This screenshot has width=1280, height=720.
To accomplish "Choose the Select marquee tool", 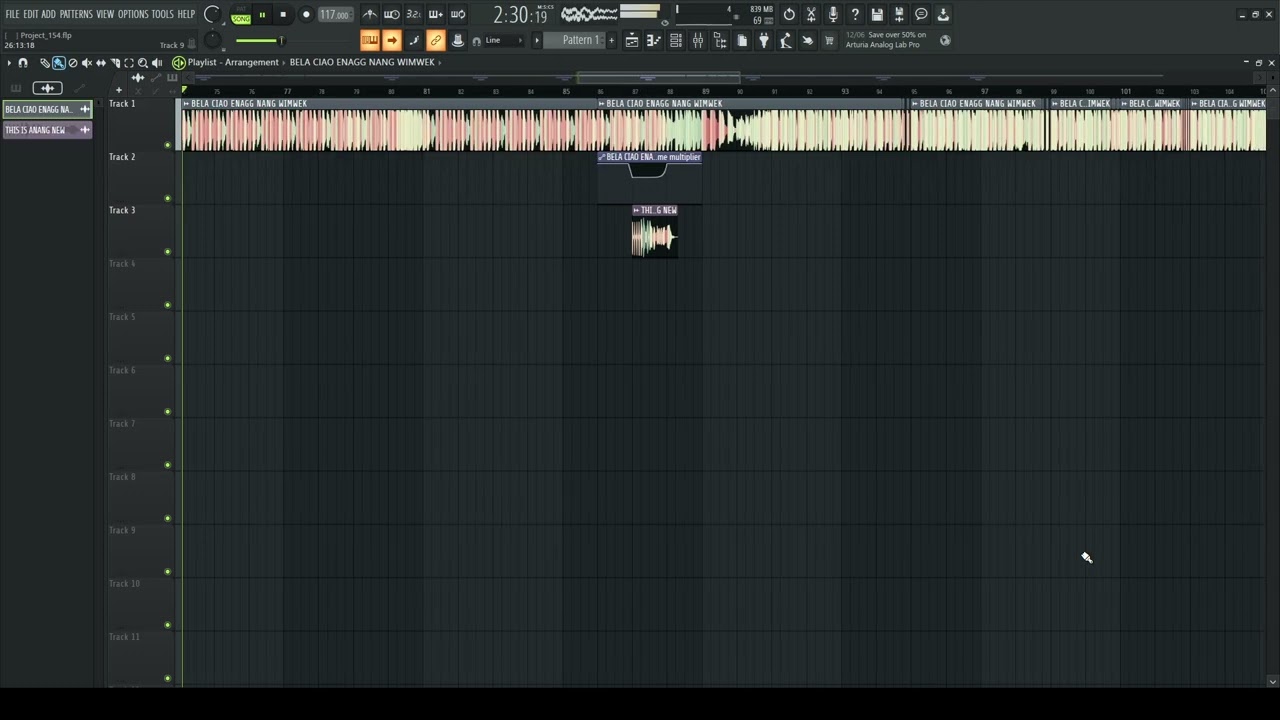I will [x=128, y=63].
